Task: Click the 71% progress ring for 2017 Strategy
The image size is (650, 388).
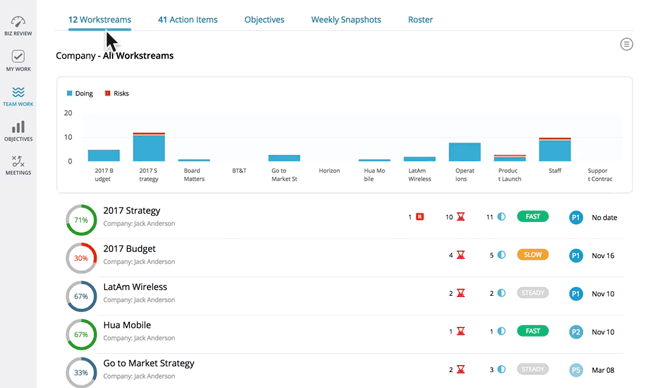Action: (81, 220)
